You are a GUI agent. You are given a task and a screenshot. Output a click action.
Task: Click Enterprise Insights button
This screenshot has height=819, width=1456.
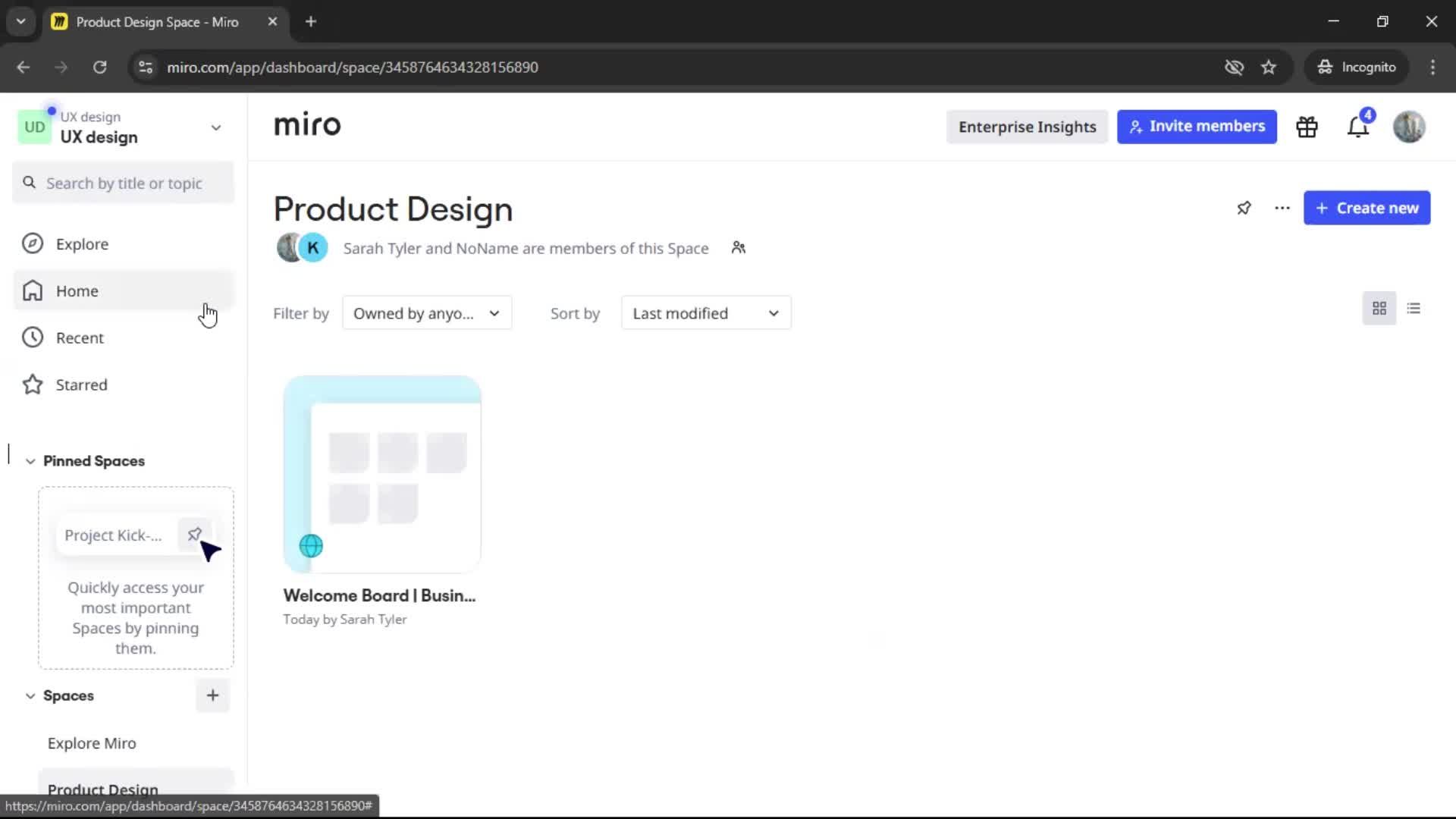point(1027,127)
